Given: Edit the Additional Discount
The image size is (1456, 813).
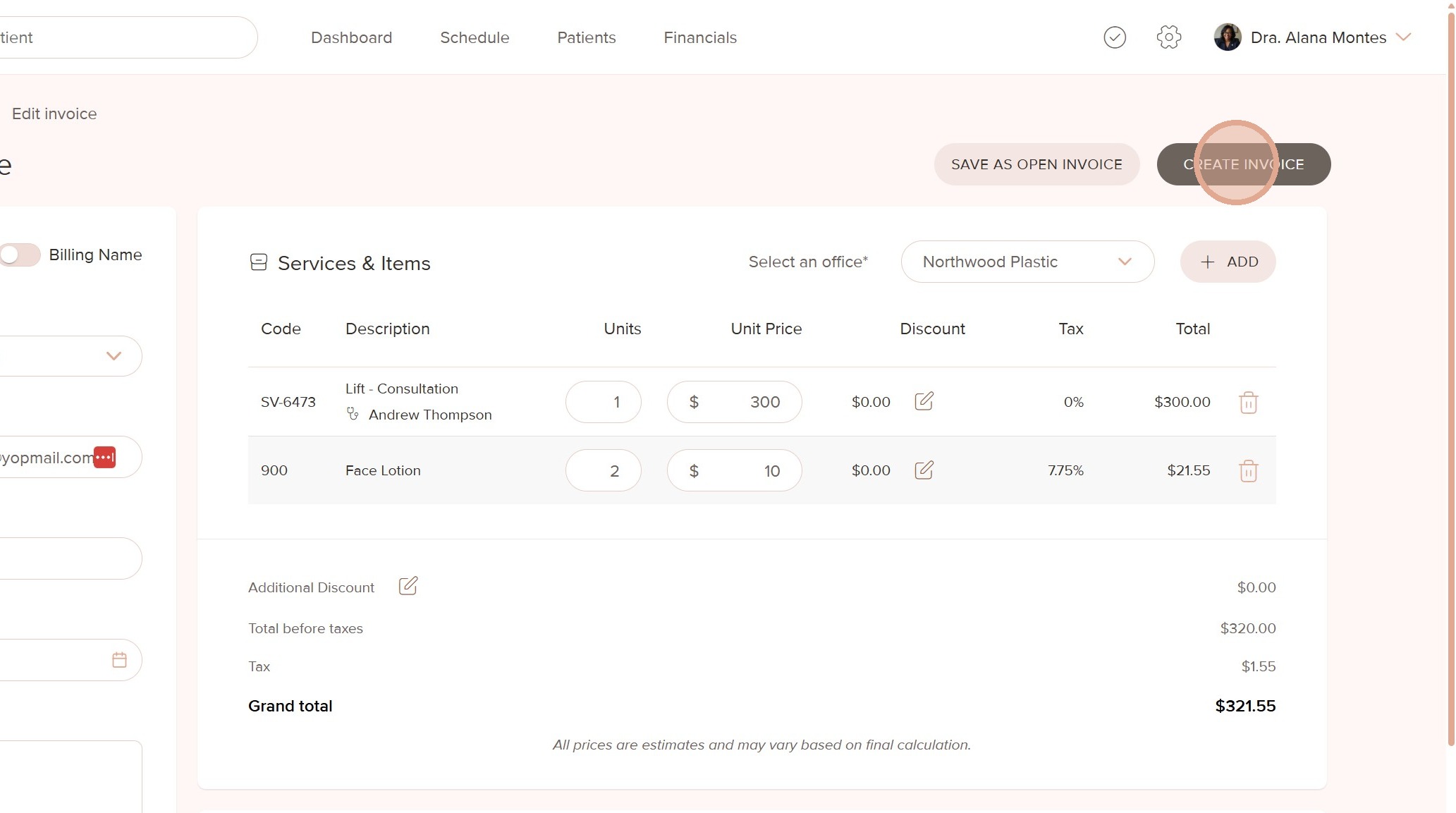Looking at the screenshot, I should tap(408, 586).
